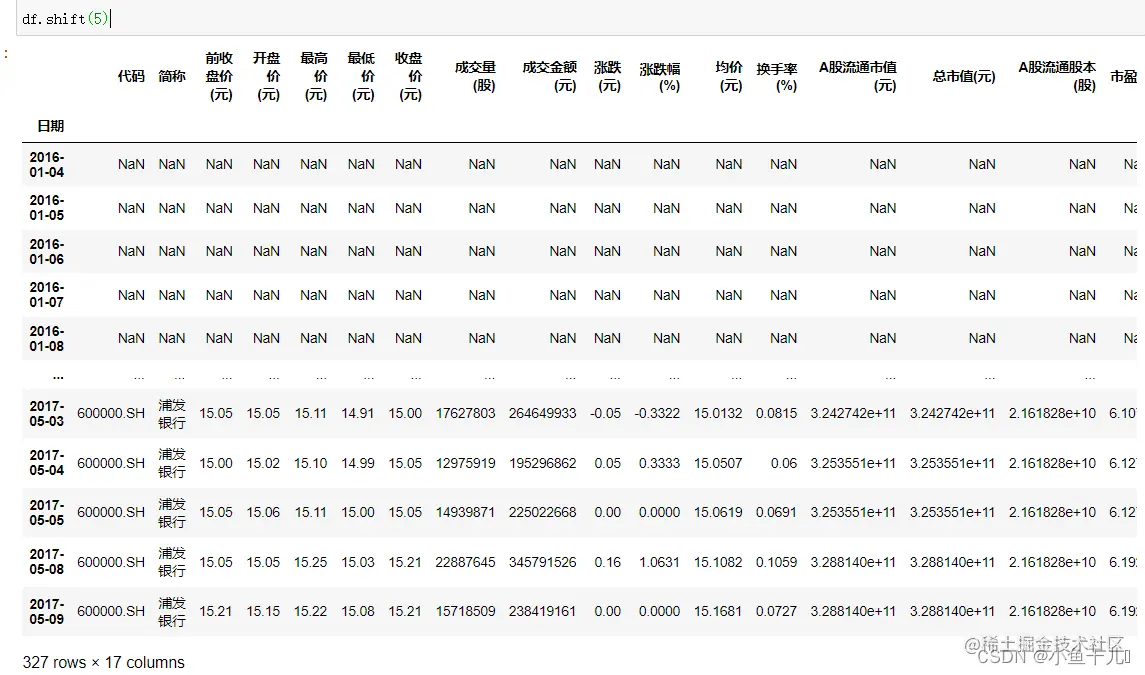Click the 总市值(元) column header
This screenshot has height=675, width=1145.
pos(964,76)
